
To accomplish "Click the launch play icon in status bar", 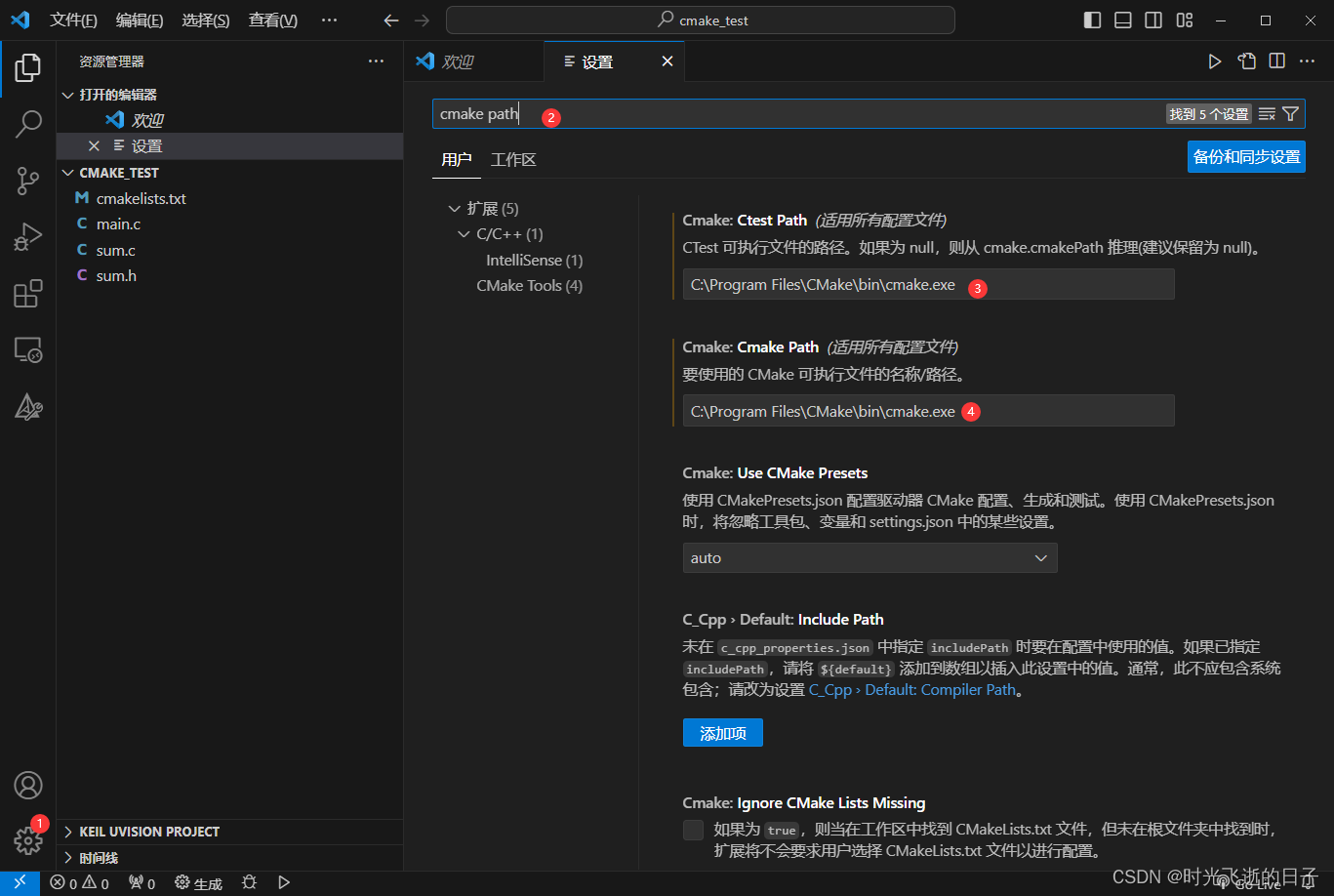I will point(284,882).
